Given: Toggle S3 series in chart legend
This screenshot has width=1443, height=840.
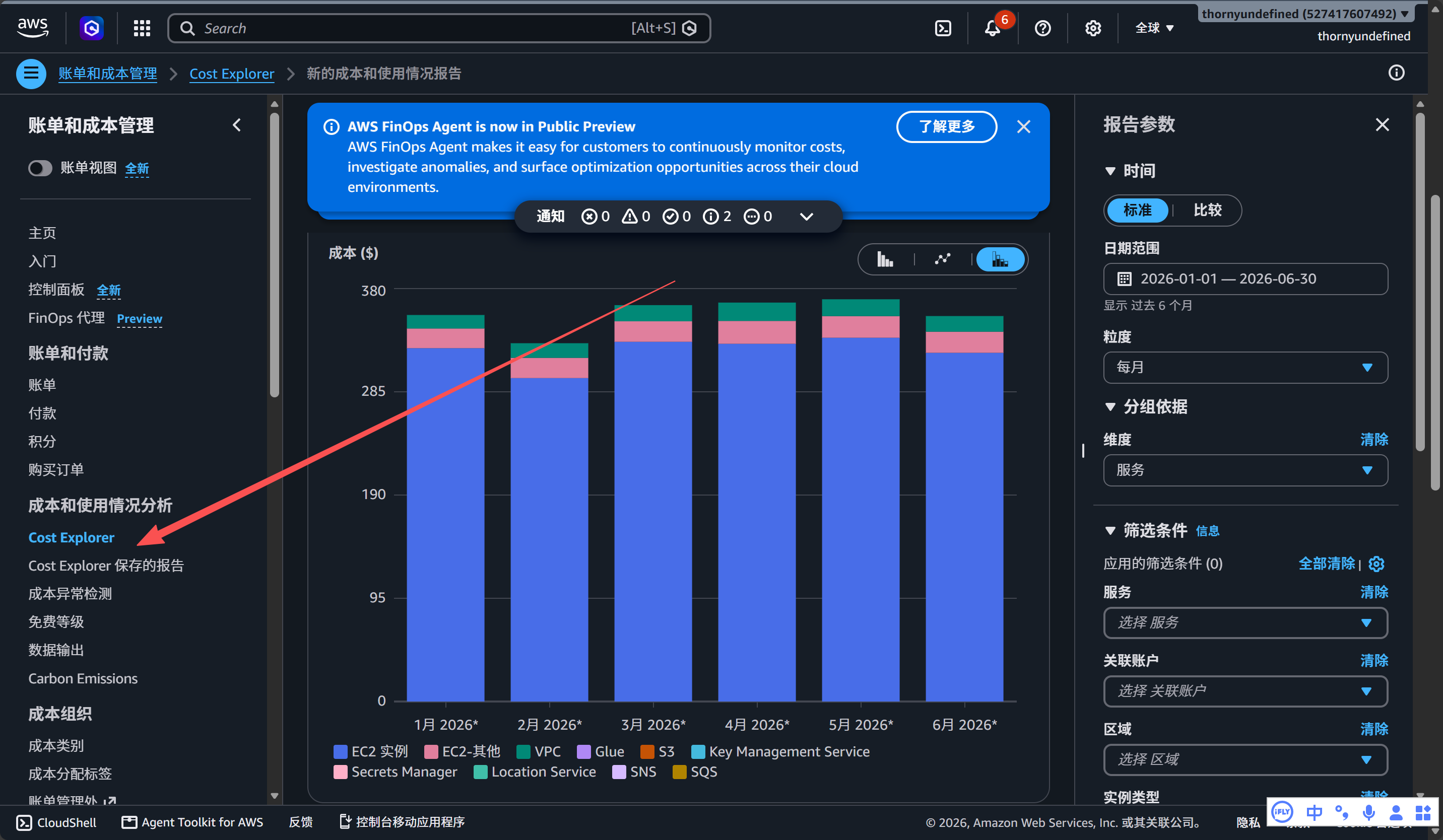Looking at the screenshot, I should click(x=658, y=751).
